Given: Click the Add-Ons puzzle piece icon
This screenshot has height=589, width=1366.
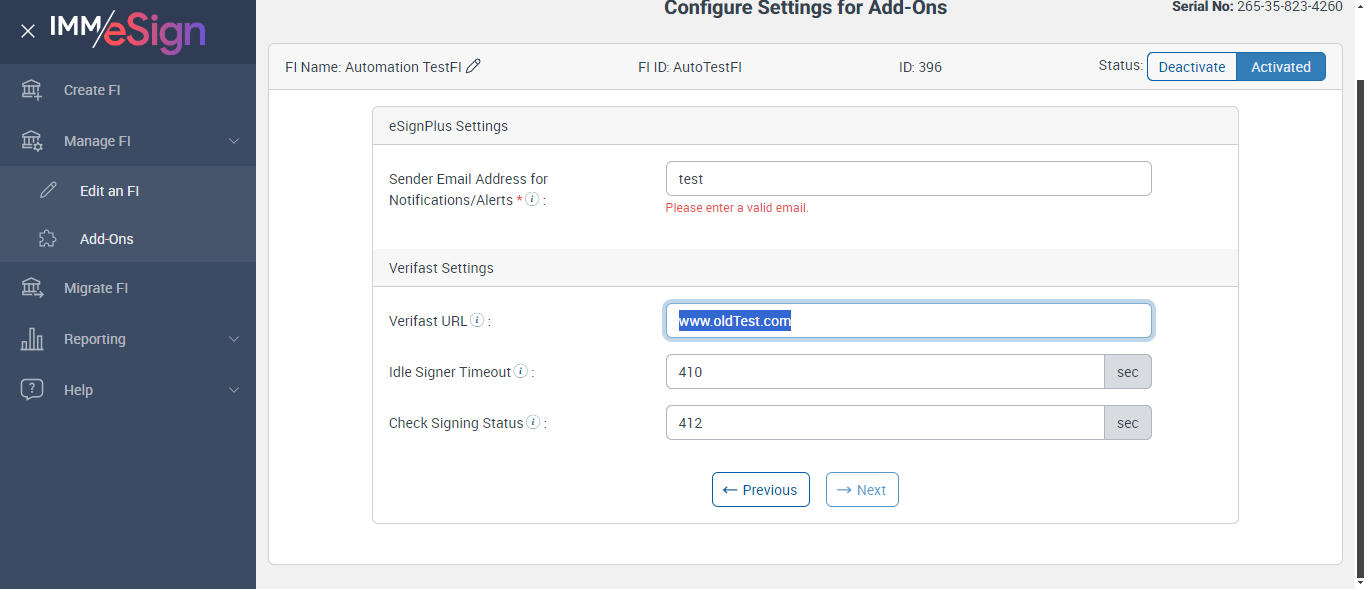Looking at the screenshot, I should pos(48,239).
